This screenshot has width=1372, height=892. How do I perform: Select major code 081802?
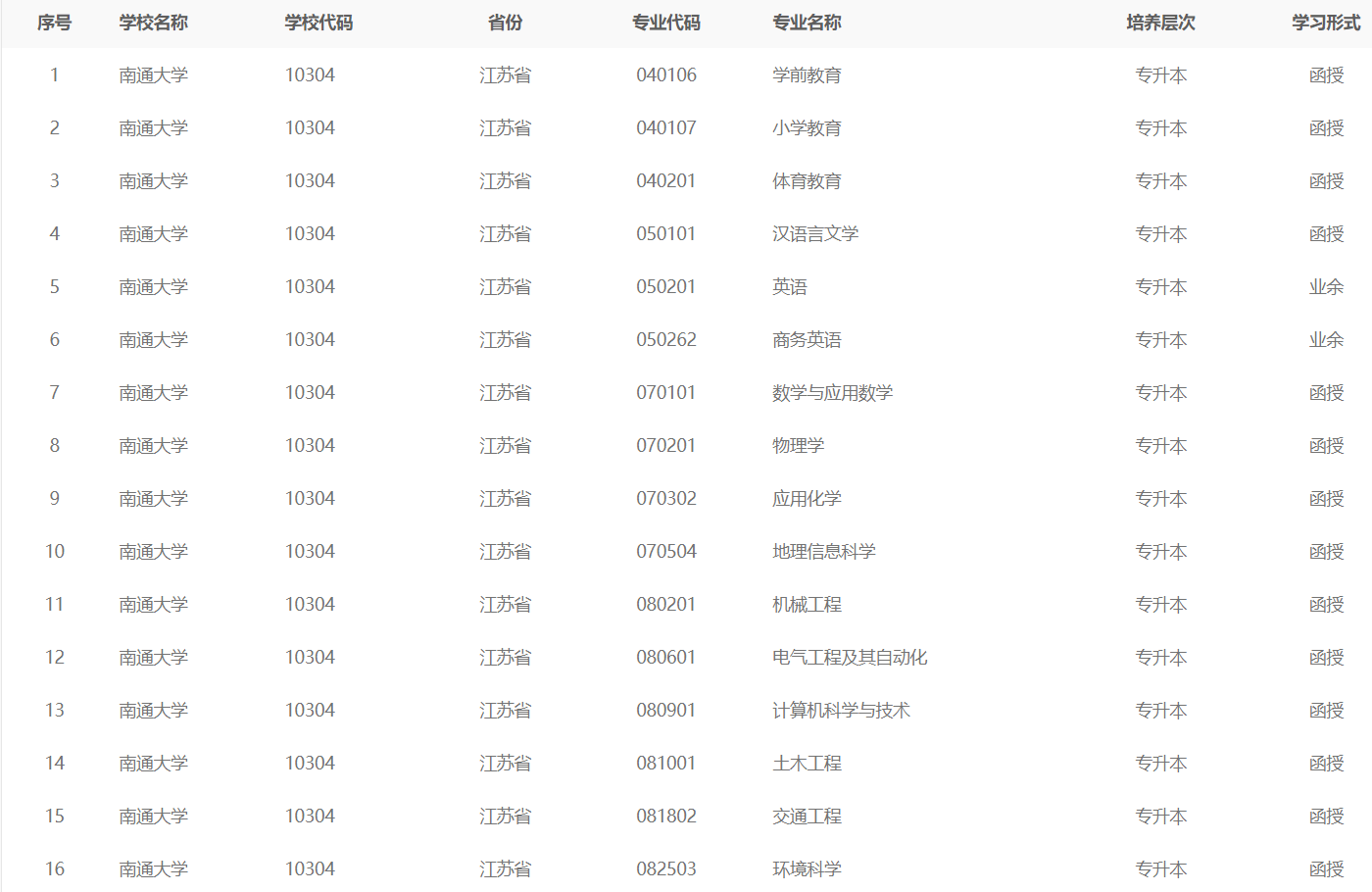(666, 817)
